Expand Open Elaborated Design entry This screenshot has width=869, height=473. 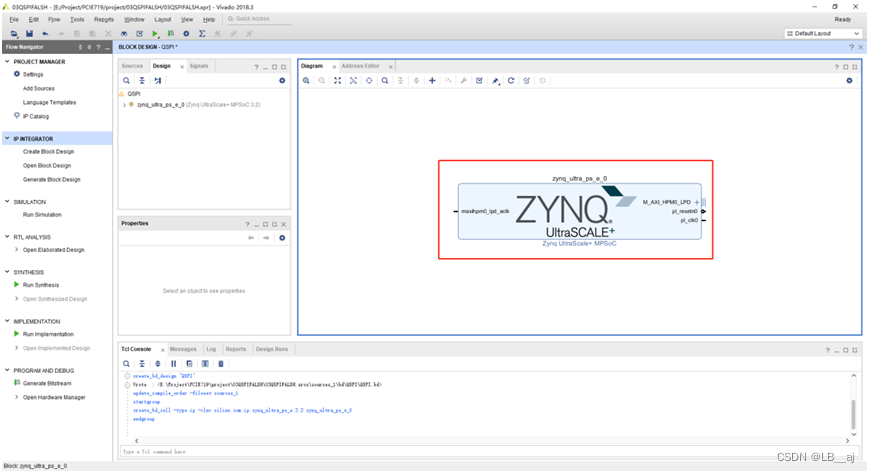coord(17,250)
